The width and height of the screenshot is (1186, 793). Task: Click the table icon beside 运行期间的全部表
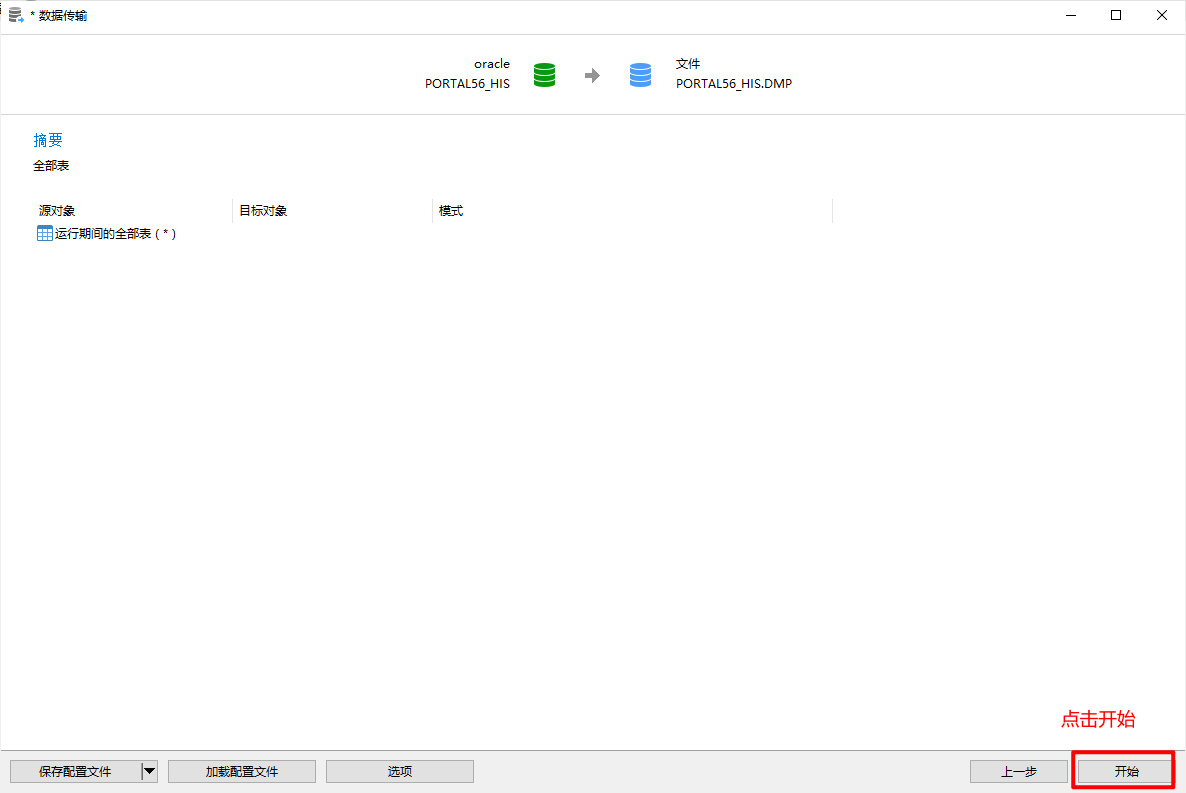tap(45, 233)
